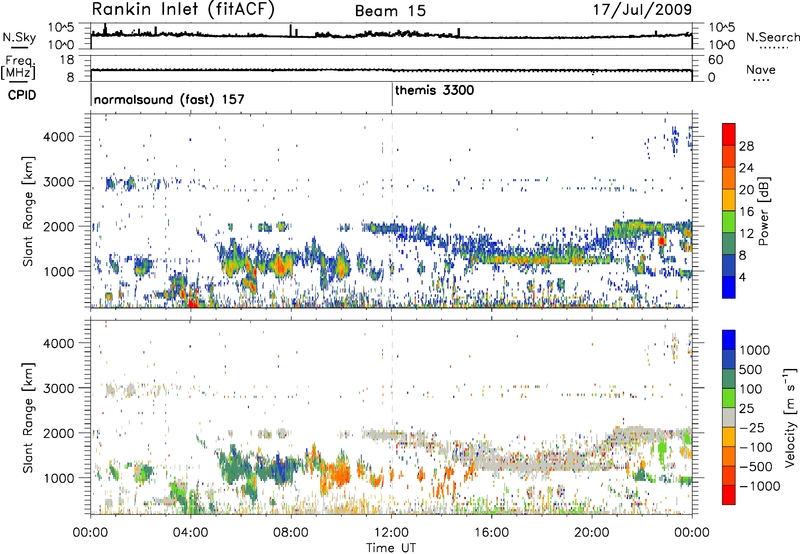Screen dimensions: 800x554
Task: Click the 18 tick on the frequency axis
Action: pyautogui.click(x=67, y=60)
